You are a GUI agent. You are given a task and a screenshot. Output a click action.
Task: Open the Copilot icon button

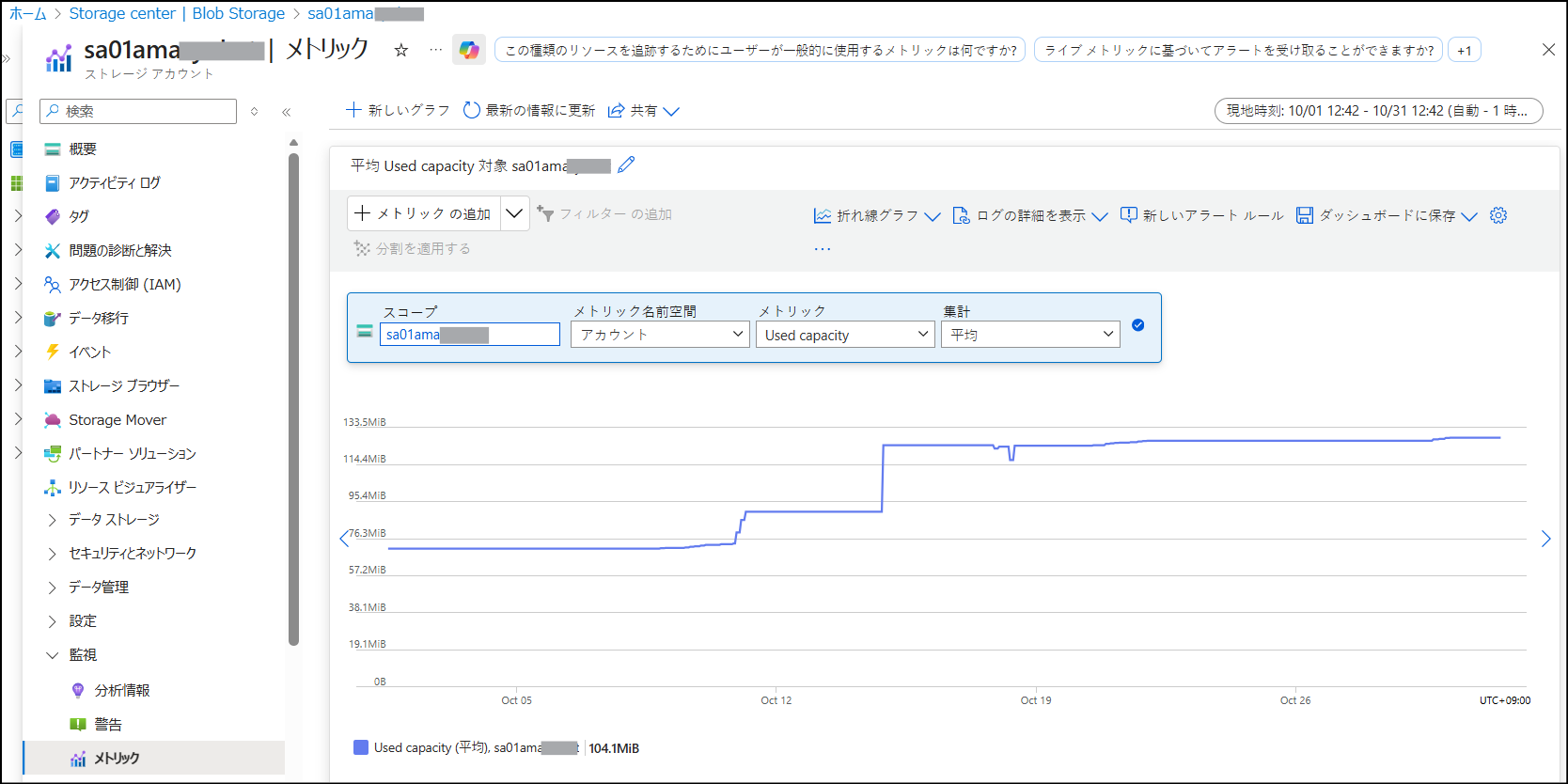tap(469, 50)
